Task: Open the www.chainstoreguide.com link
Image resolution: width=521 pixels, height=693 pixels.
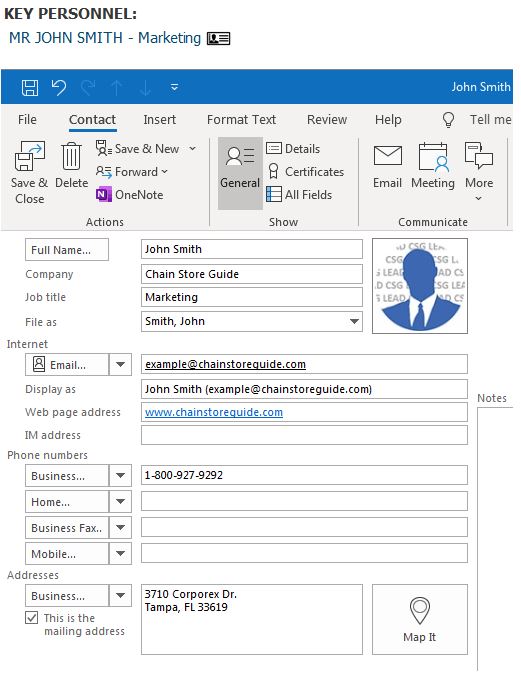Action: [x=214, y=412]
